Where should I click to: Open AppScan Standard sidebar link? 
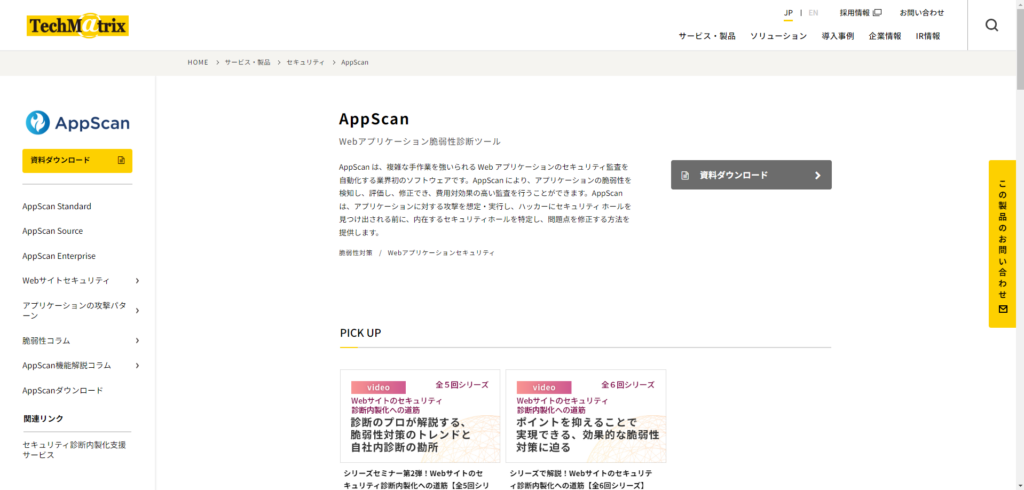pos(57,206)
